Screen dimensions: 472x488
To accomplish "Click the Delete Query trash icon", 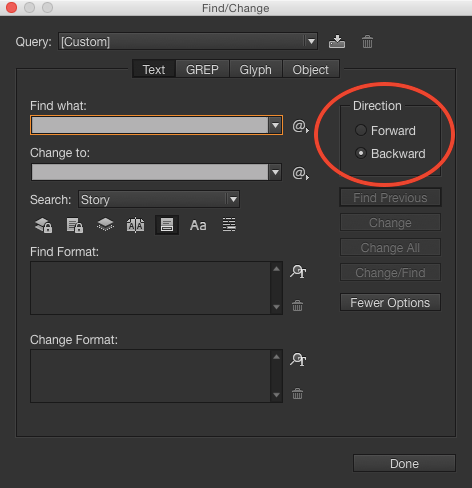I will coord(367,42).
